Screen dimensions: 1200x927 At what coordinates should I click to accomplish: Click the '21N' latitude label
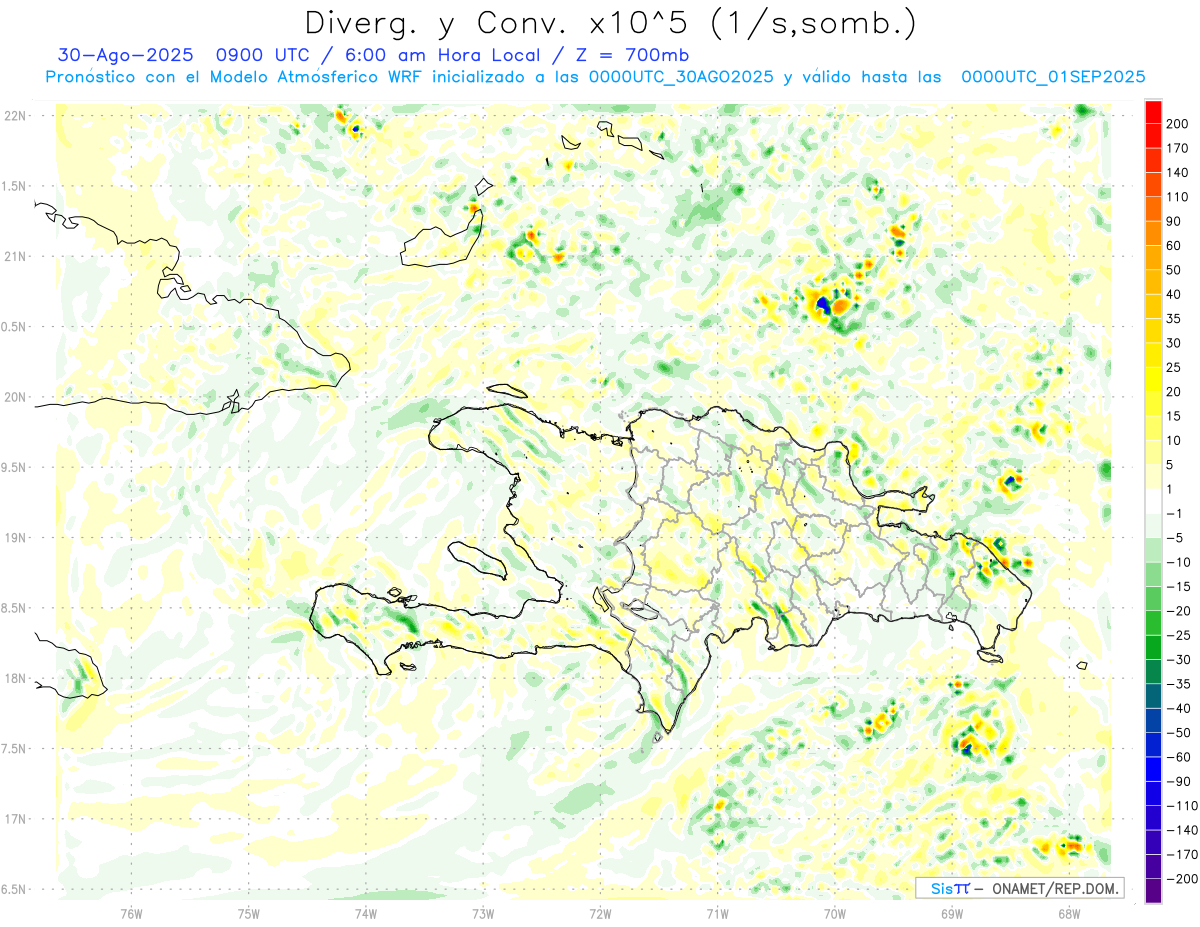14,256
